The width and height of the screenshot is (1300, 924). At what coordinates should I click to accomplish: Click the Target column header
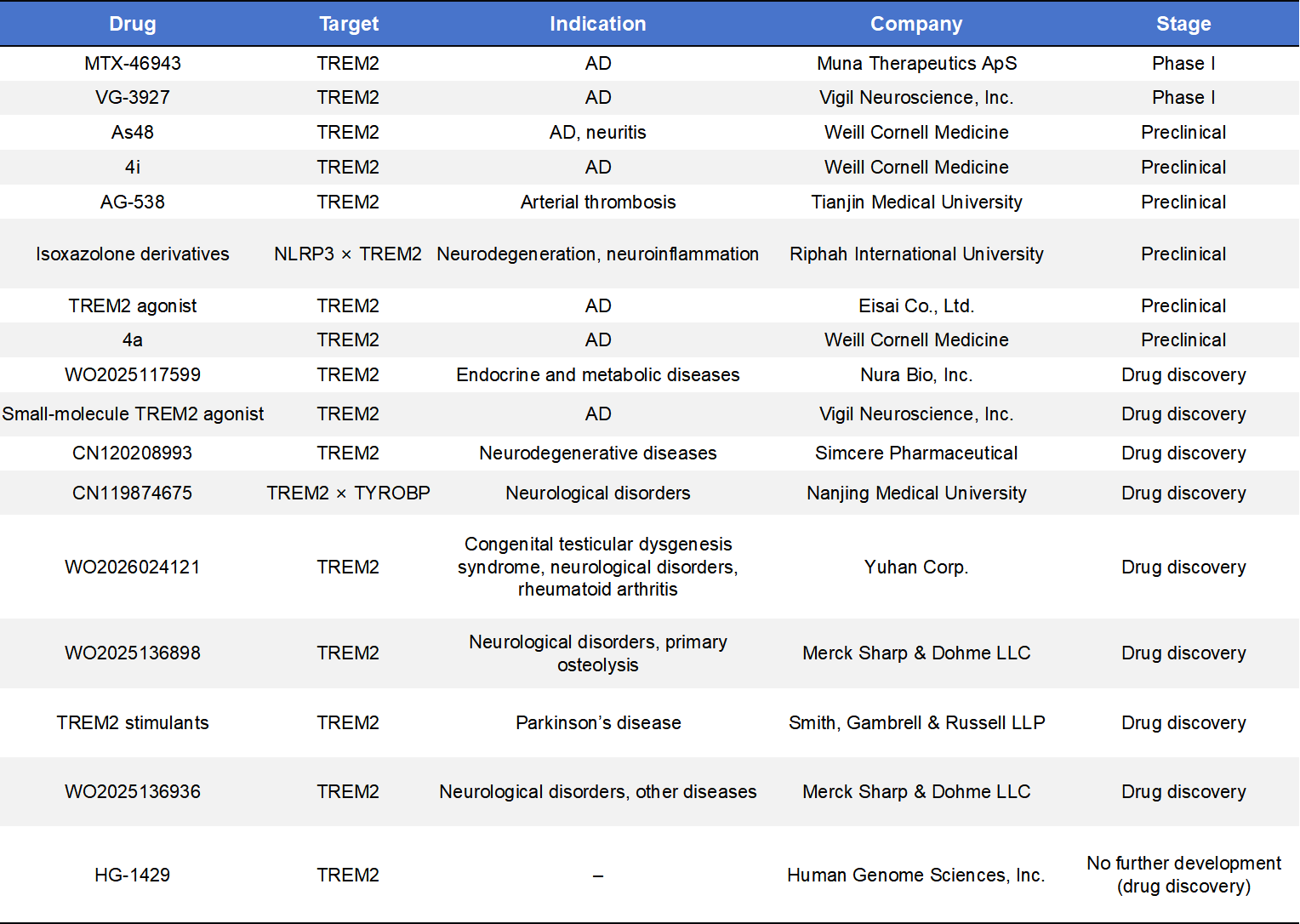[349, 24]
